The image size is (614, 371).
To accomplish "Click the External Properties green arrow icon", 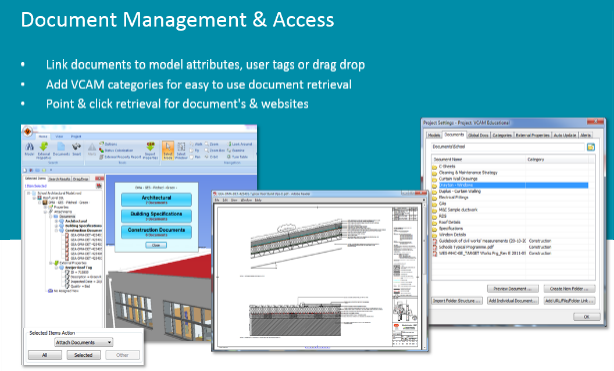I will pyautogui.click(x=43, y=147).
